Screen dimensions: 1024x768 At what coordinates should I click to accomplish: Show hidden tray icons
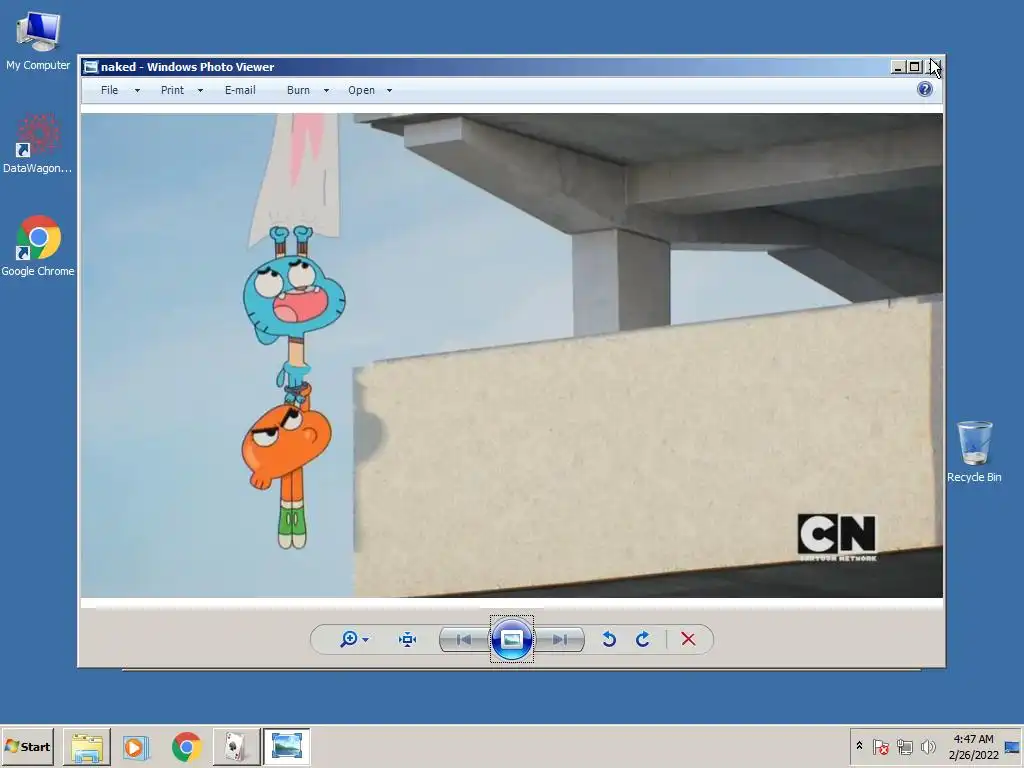pos(859,746)
